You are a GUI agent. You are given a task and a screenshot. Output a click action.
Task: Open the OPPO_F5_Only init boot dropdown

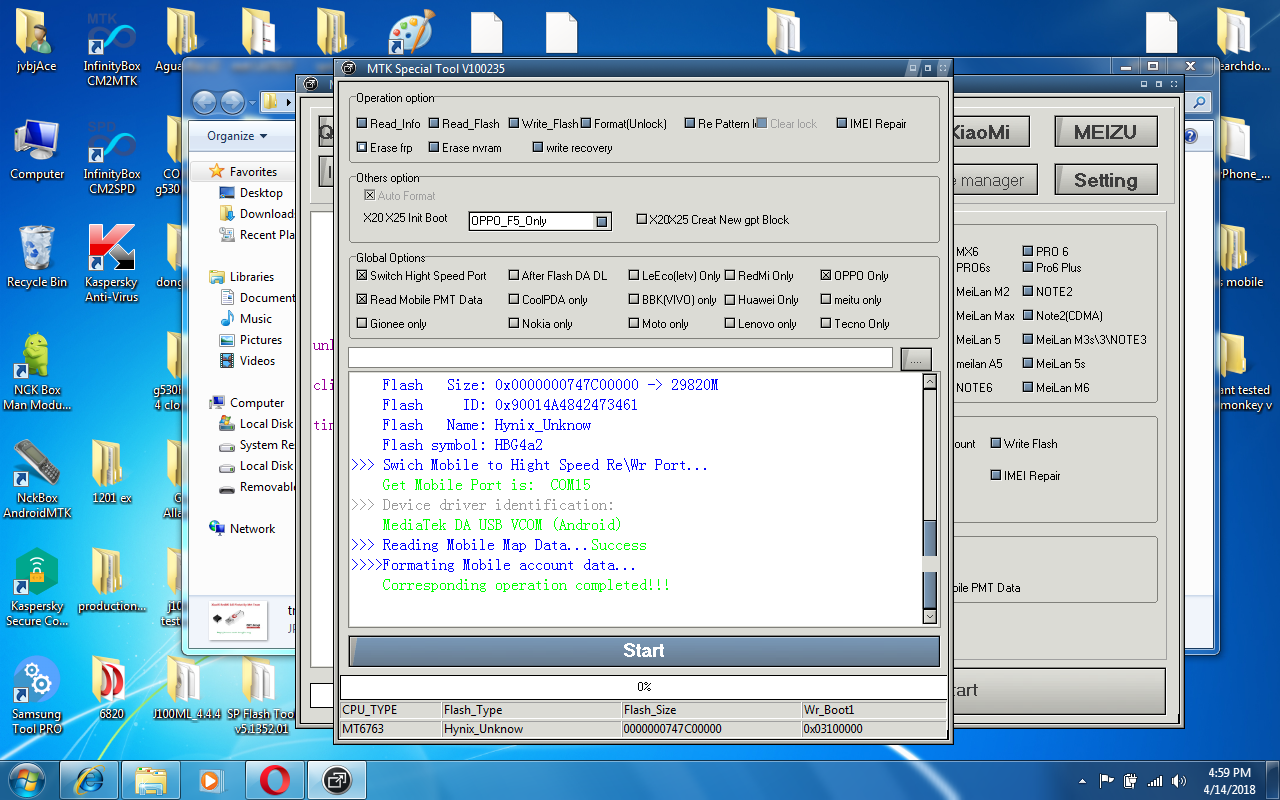[x=601, y=221]
